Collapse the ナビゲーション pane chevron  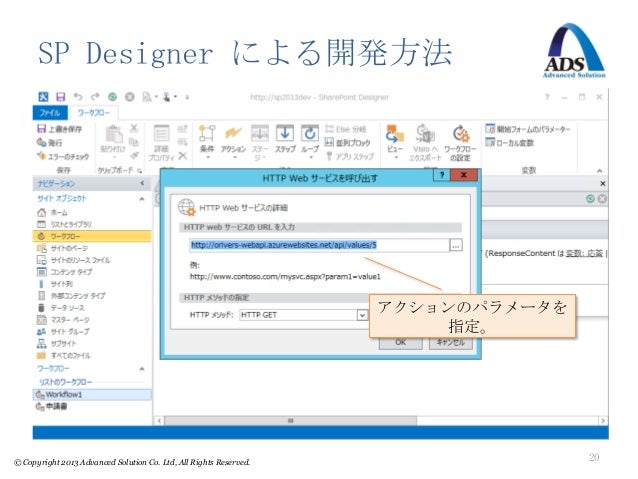click(142, 184)
